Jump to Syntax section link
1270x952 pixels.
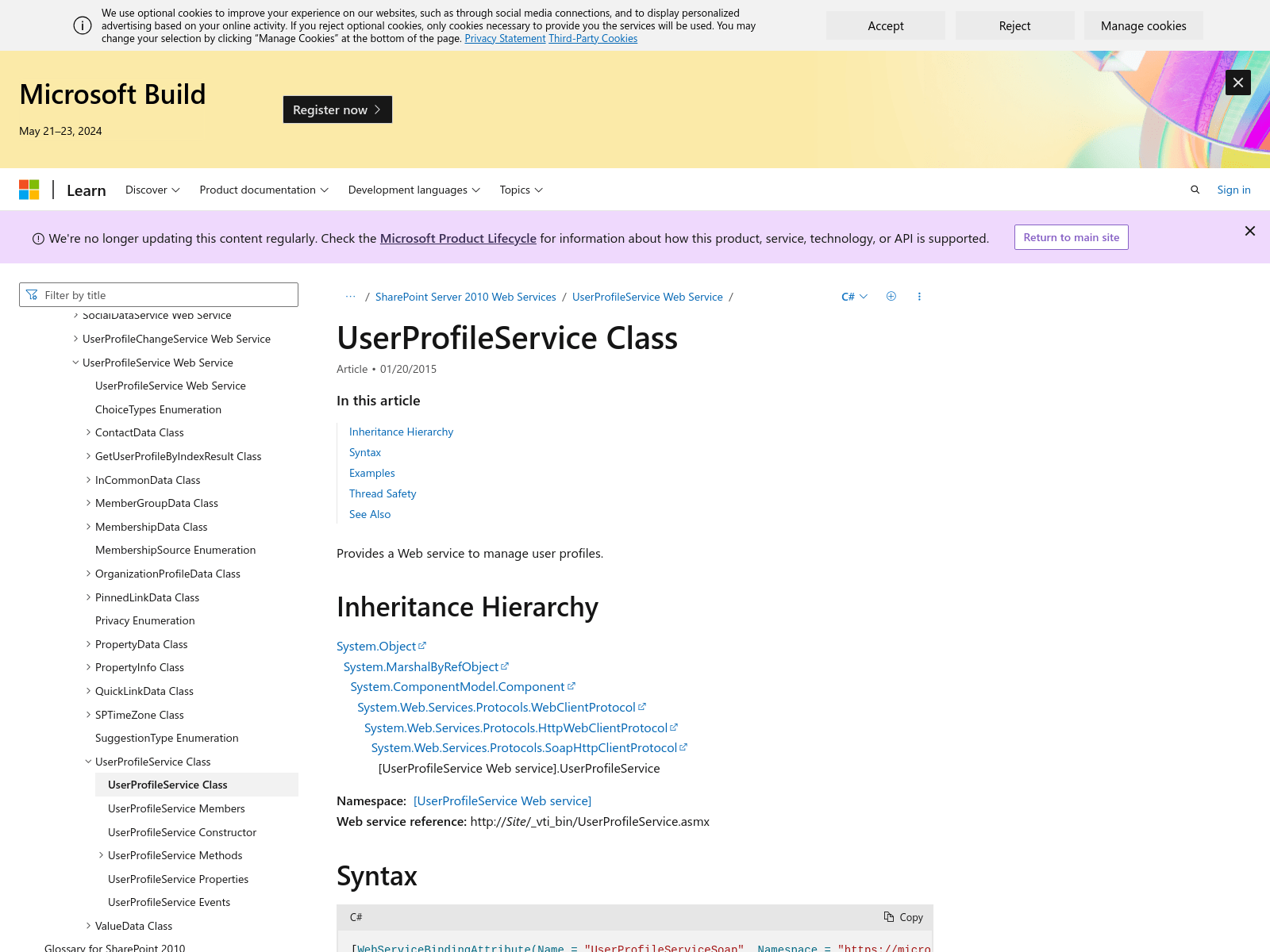(x=365, y=452)
